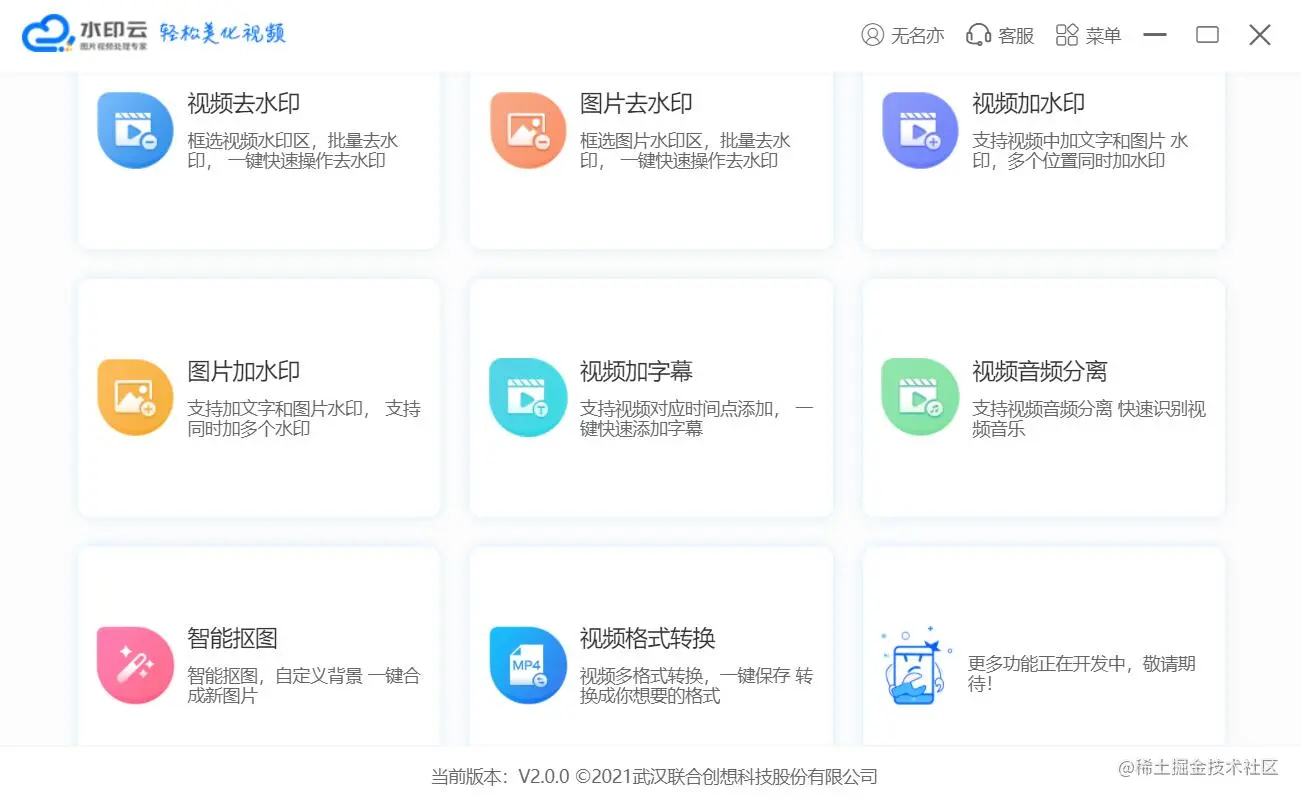The width and height of the screenshot is (1301, 800).
Task: Open the 图片加水印 yellow image icon
Action: (135, 397)
